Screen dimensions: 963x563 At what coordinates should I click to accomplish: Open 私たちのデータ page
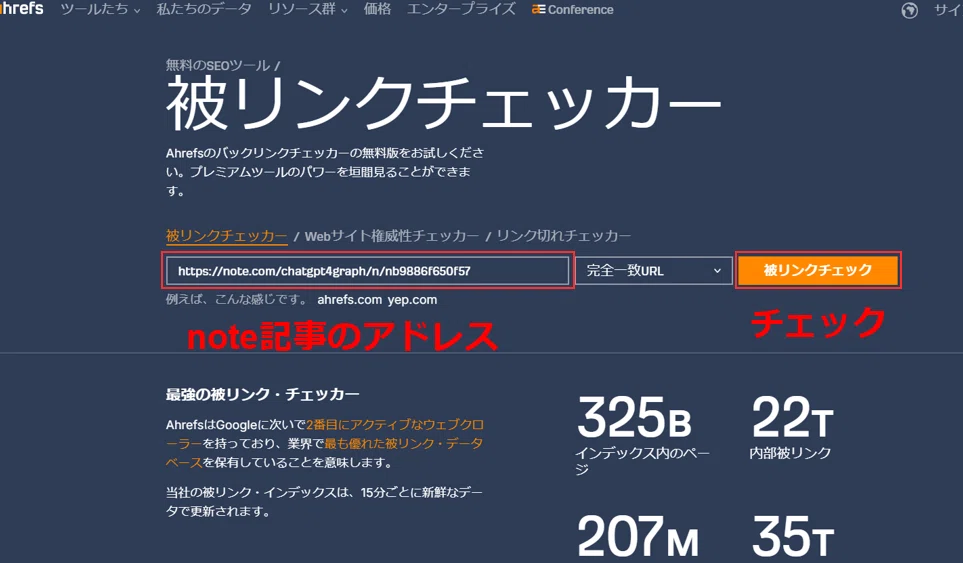pyautogui.click(x=204, y=9)
